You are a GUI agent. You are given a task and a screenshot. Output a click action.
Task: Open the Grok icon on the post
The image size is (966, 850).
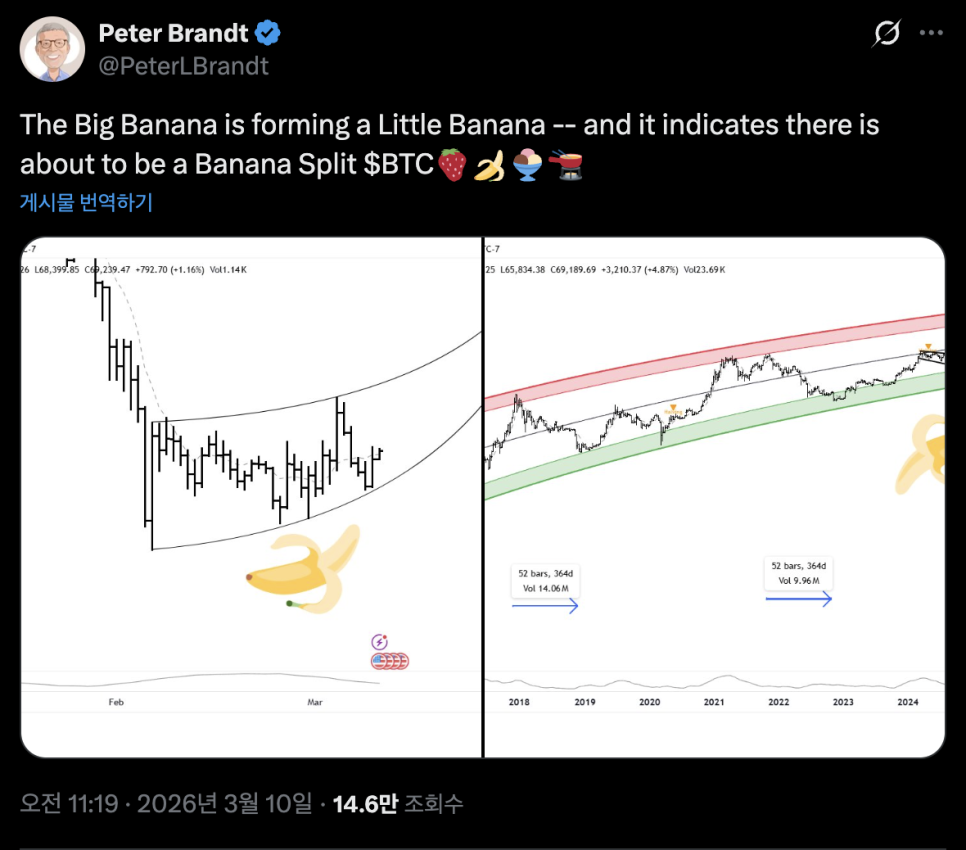(x=886, y=34)
